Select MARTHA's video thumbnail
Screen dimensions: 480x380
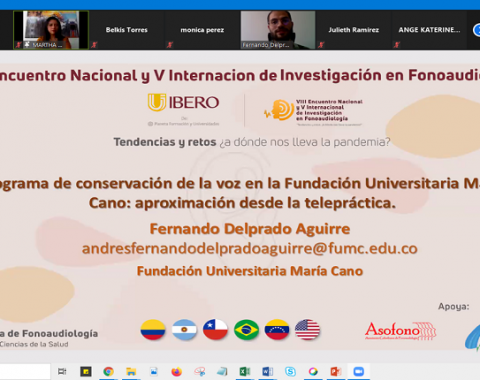coord(51,30)
